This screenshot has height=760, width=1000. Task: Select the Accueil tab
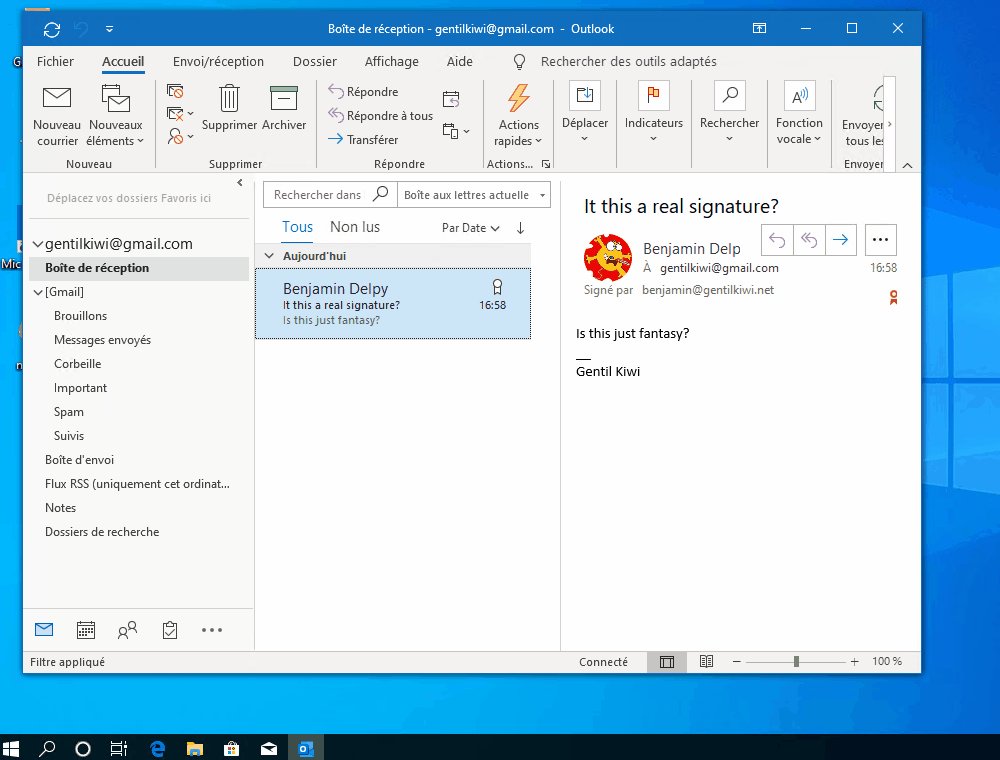click(123, 61)
